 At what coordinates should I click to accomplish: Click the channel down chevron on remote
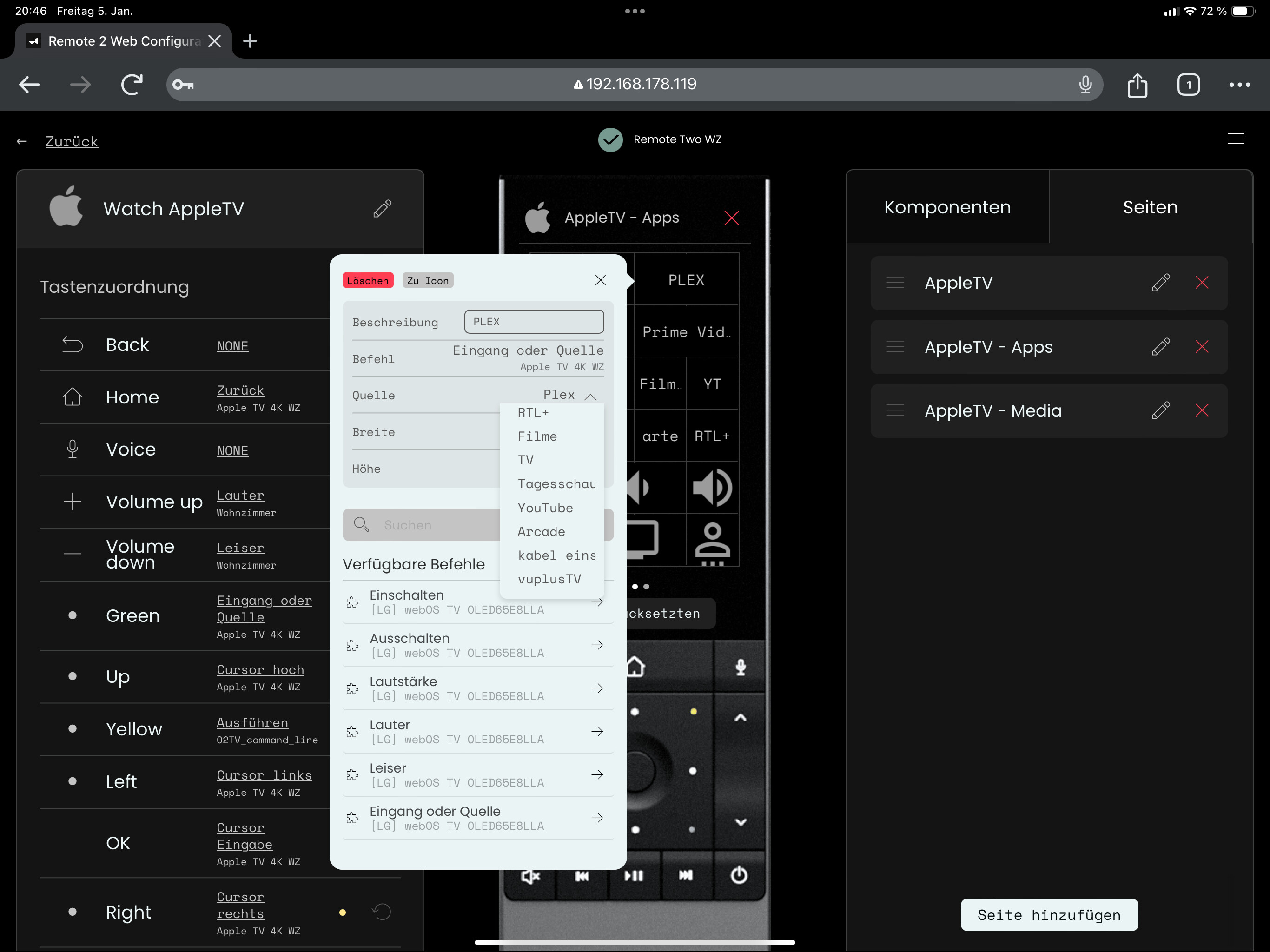(740, 822)
